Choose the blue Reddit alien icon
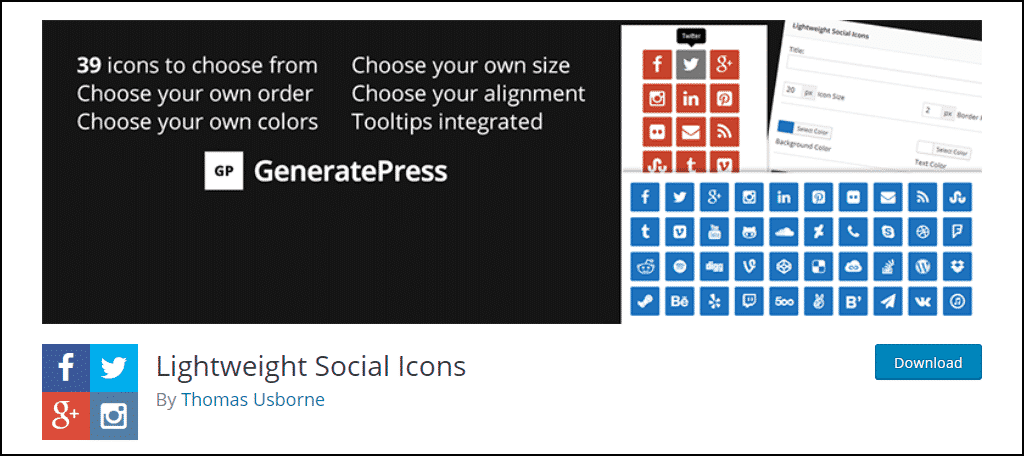The image size is (1024, 456). coord(645,266)
